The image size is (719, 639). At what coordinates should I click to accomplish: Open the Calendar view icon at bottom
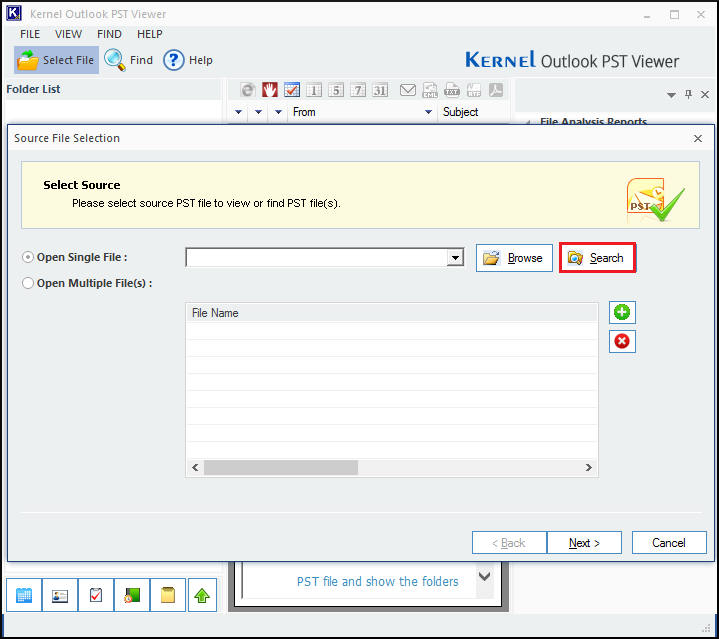point(24,595)
